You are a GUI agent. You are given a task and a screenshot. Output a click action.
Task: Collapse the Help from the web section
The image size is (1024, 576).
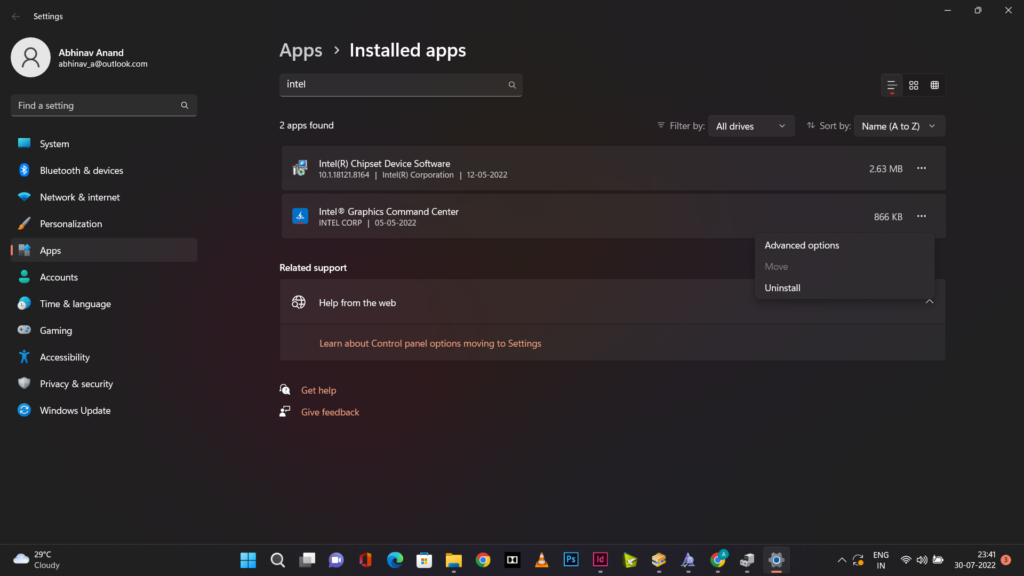tap(929, 302)
